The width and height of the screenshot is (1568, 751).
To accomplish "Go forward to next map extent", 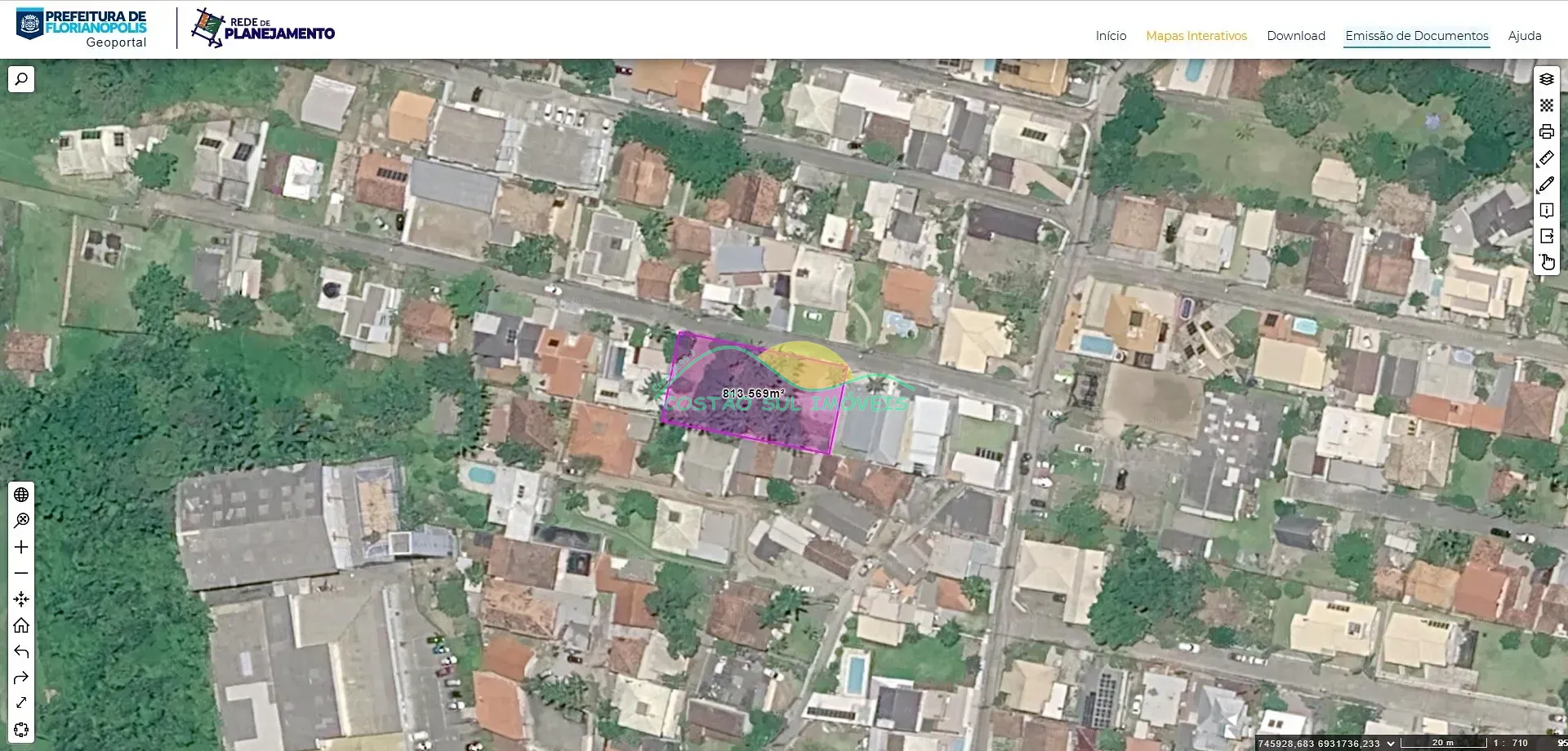I will [x=21, y=678].
